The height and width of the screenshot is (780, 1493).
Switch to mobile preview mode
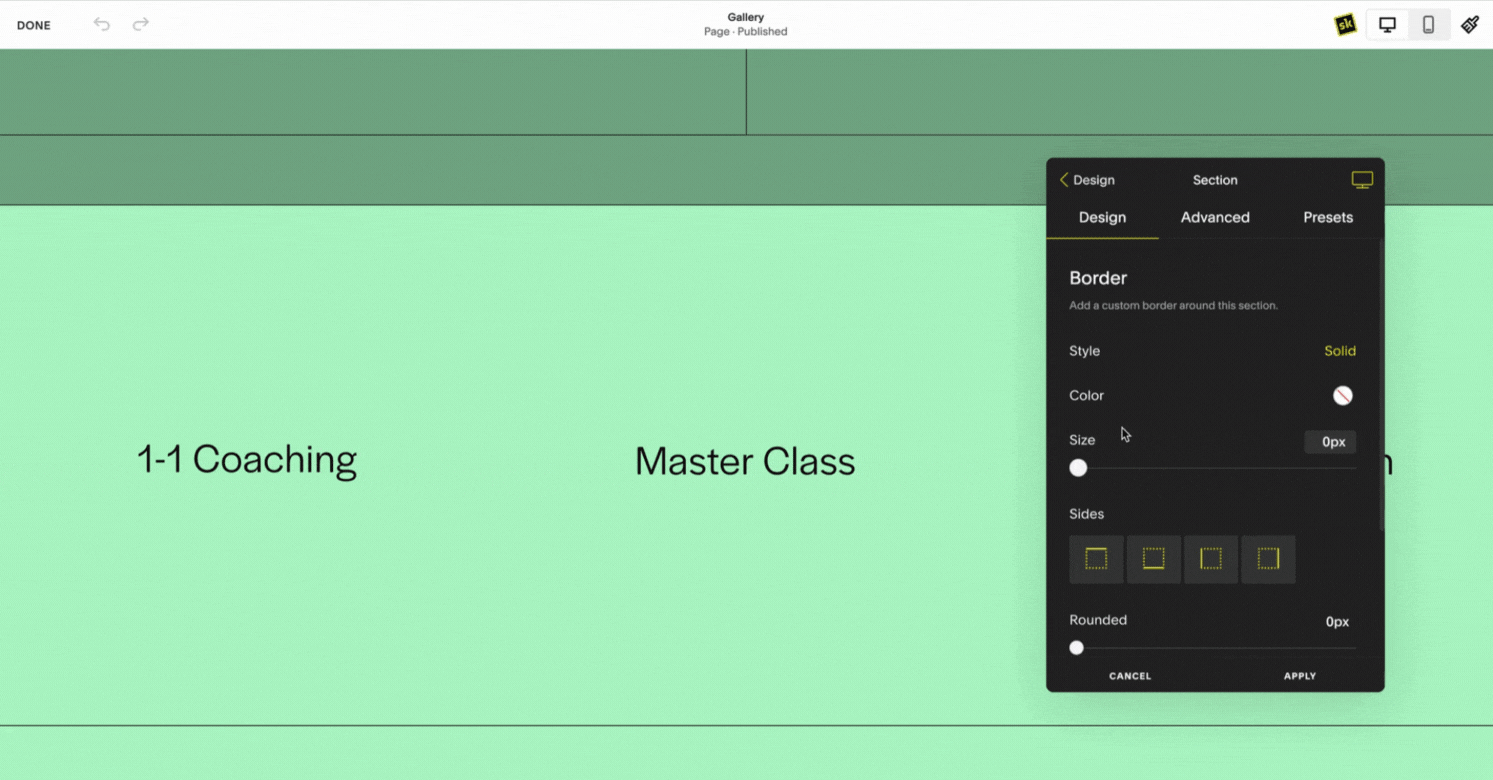pos(1428,24)
